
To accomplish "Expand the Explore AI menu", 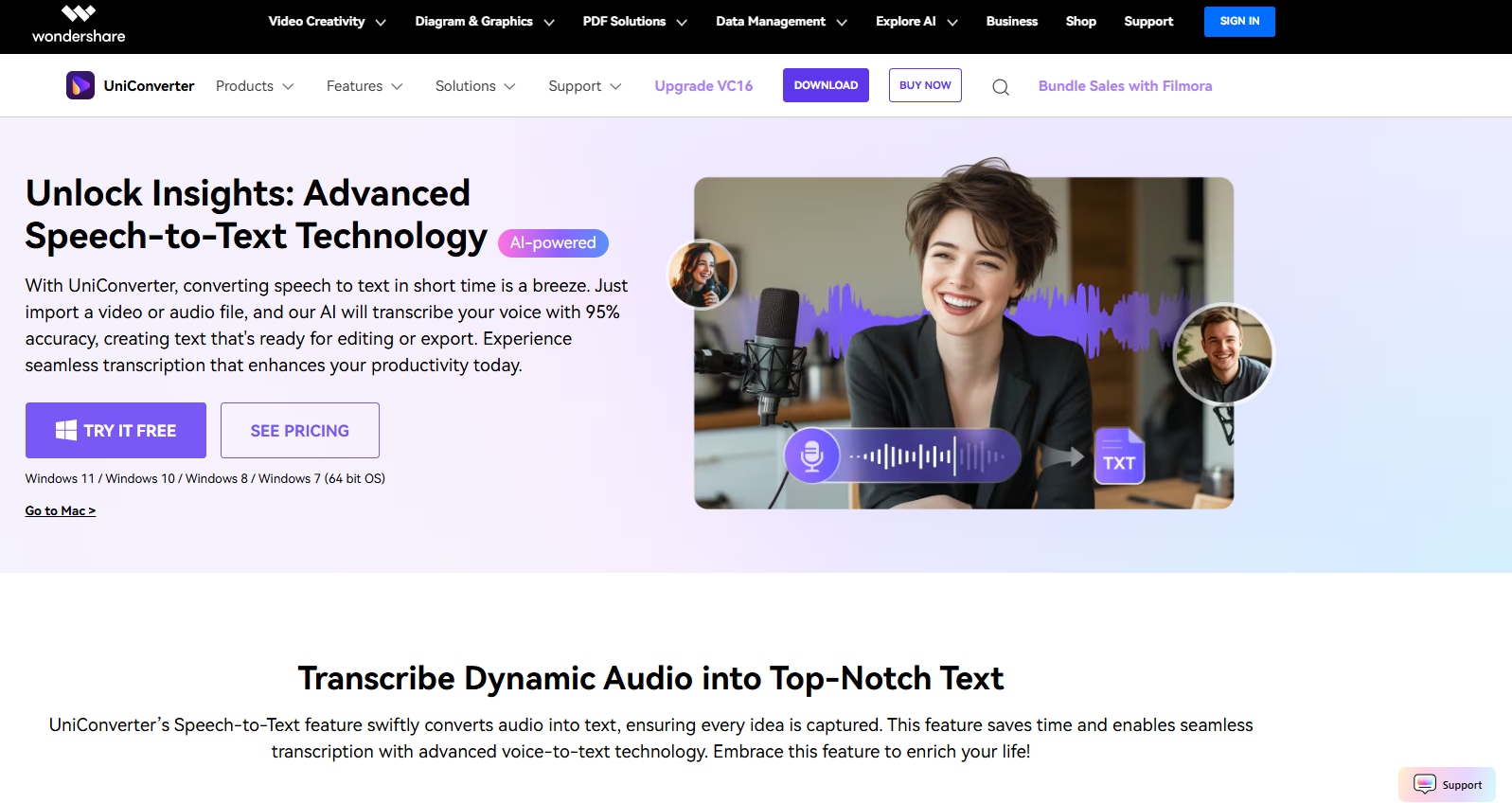I will (x=916, y=22).
